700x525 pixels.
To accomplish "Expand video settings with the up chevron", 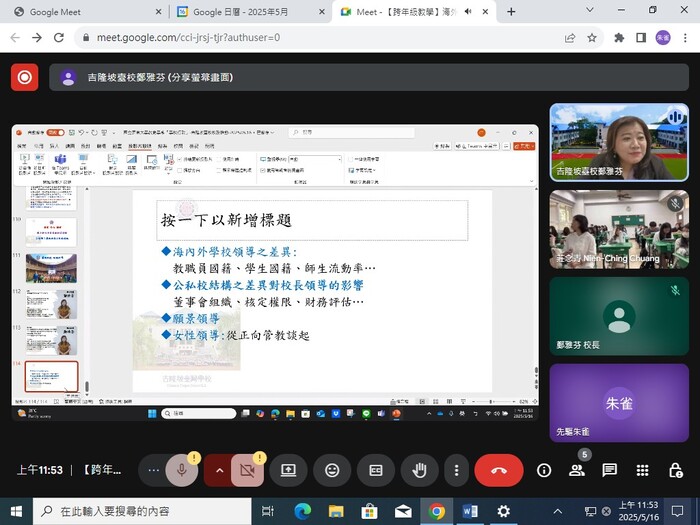I will point(219,470).
